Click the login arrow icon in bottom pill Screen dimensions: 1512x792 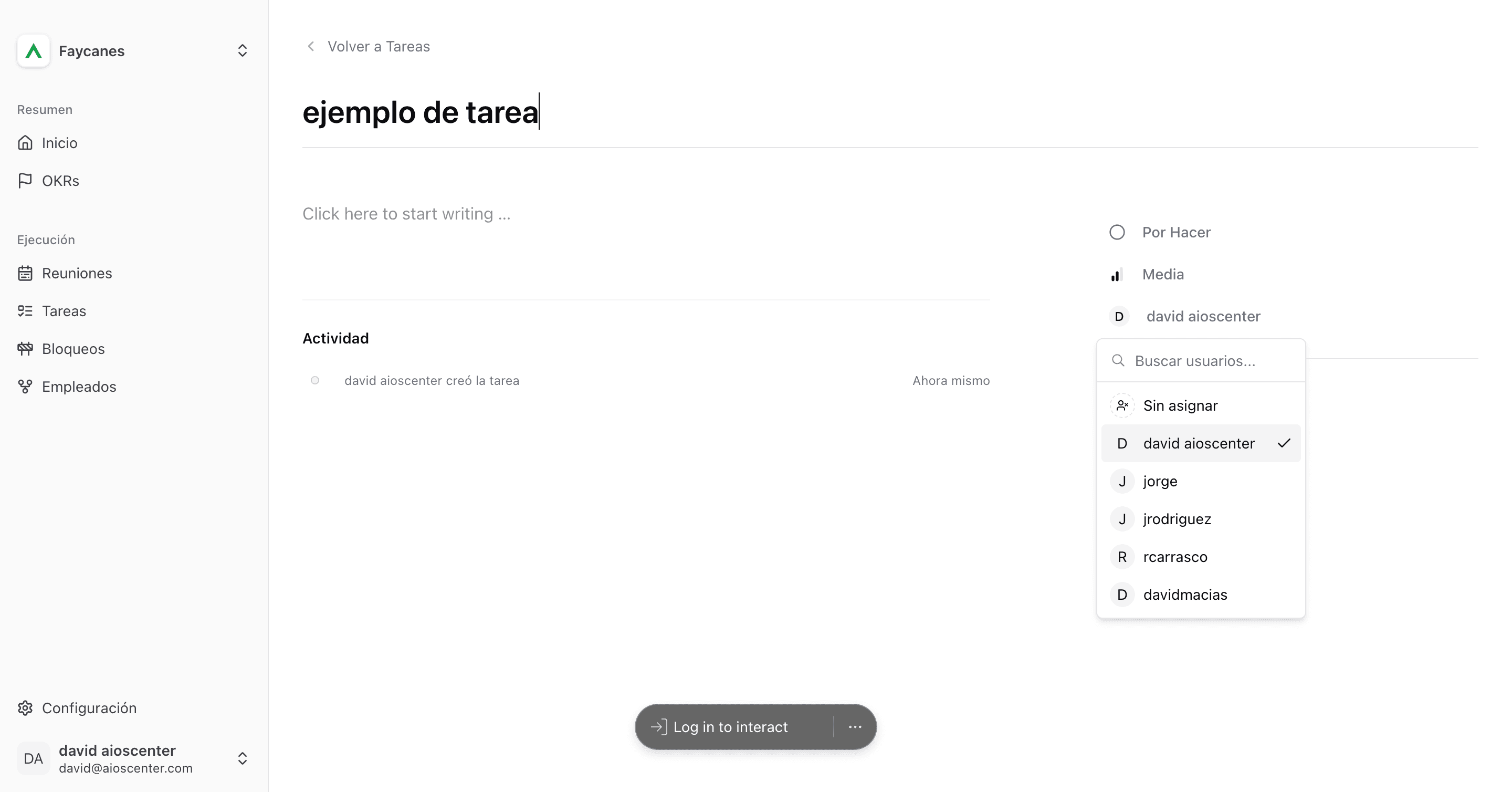pyautogui.click(x=659, y=727)
